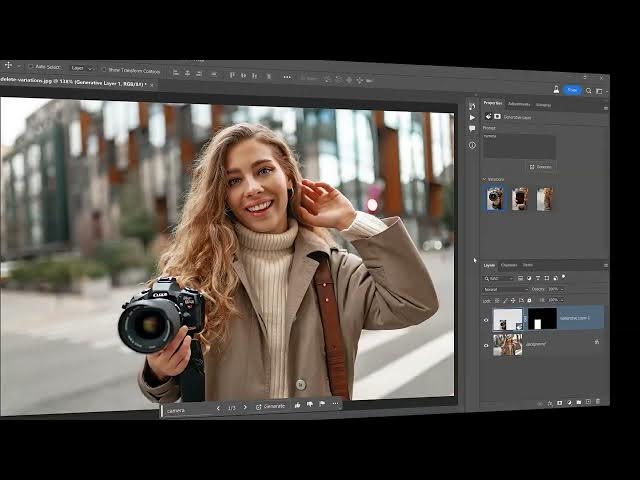Open the comments icon in side panel strip
Image resolution: width=640 pixels, height=480 pixels.
pos(472,129)
